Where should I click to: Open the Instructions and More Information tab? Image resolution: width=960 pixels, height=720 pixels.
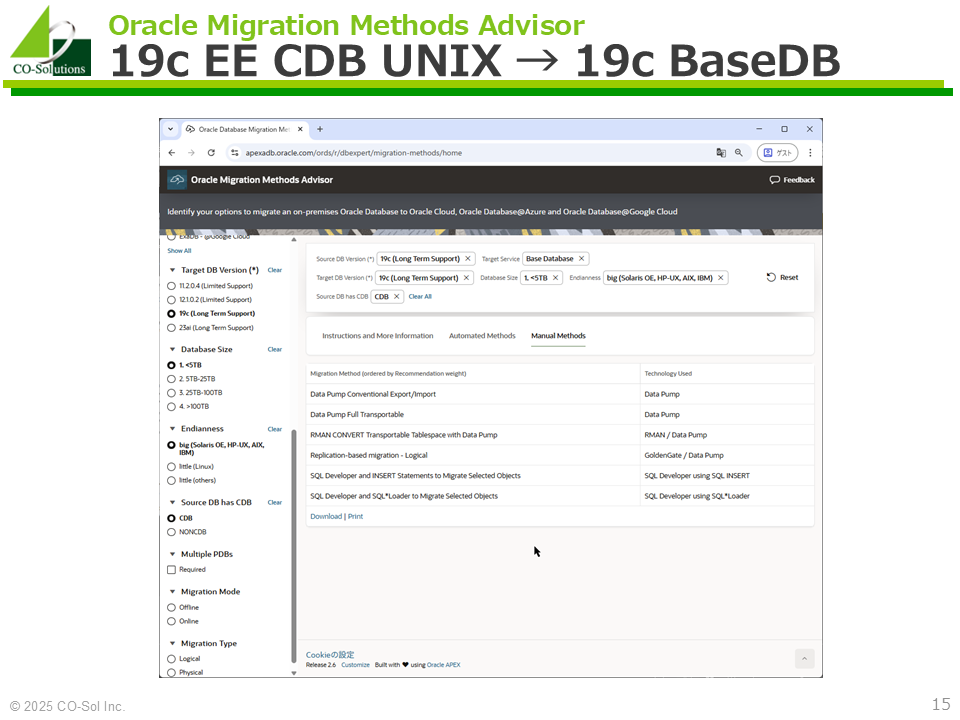(x=378, y=336)
